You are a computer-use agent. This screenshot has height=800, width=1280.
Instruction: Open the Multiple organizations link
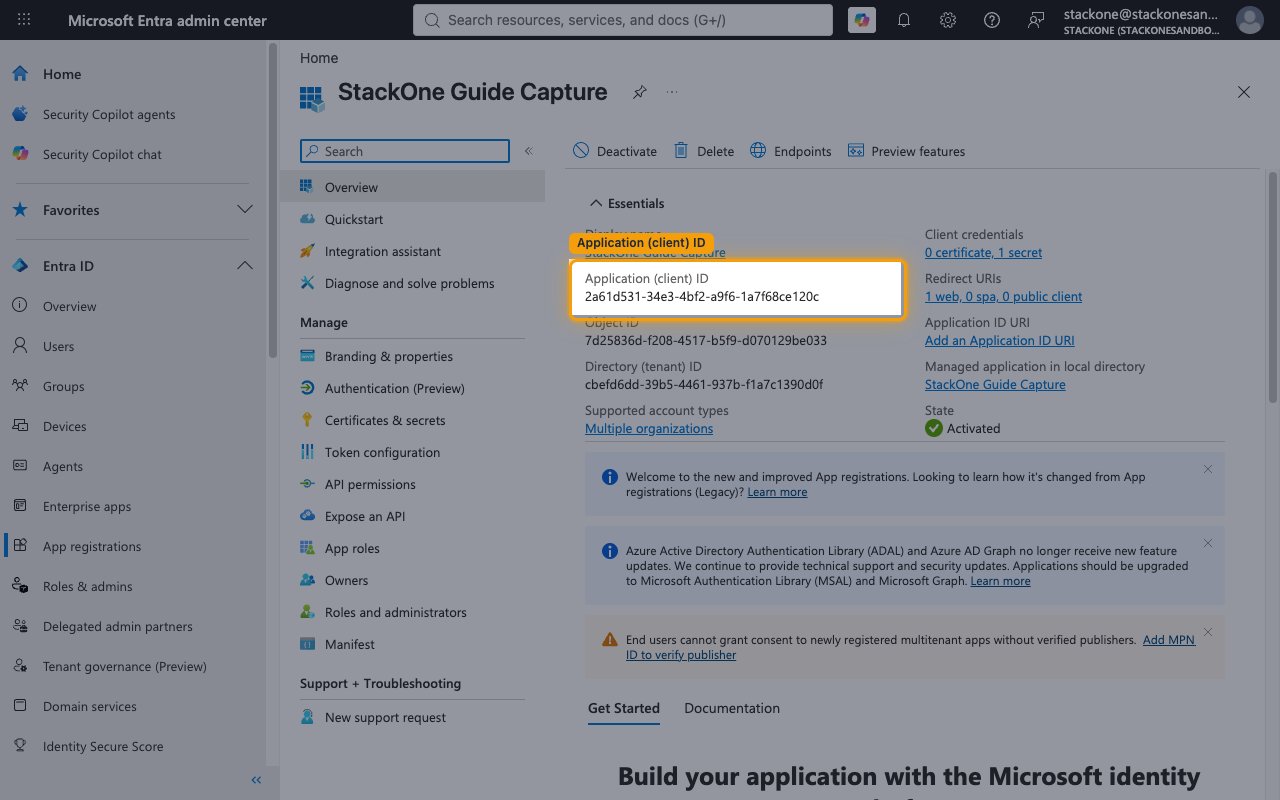click(x=649, y=428)
